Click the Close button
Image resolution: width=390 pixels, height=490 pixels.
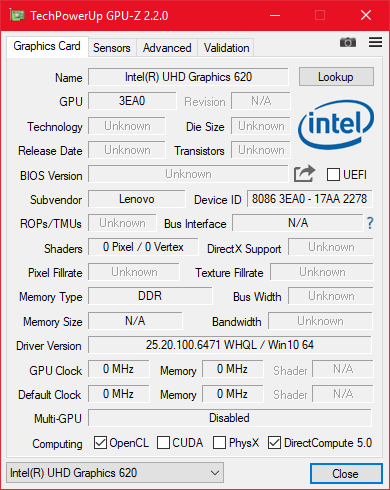click(x=346, y=473)
